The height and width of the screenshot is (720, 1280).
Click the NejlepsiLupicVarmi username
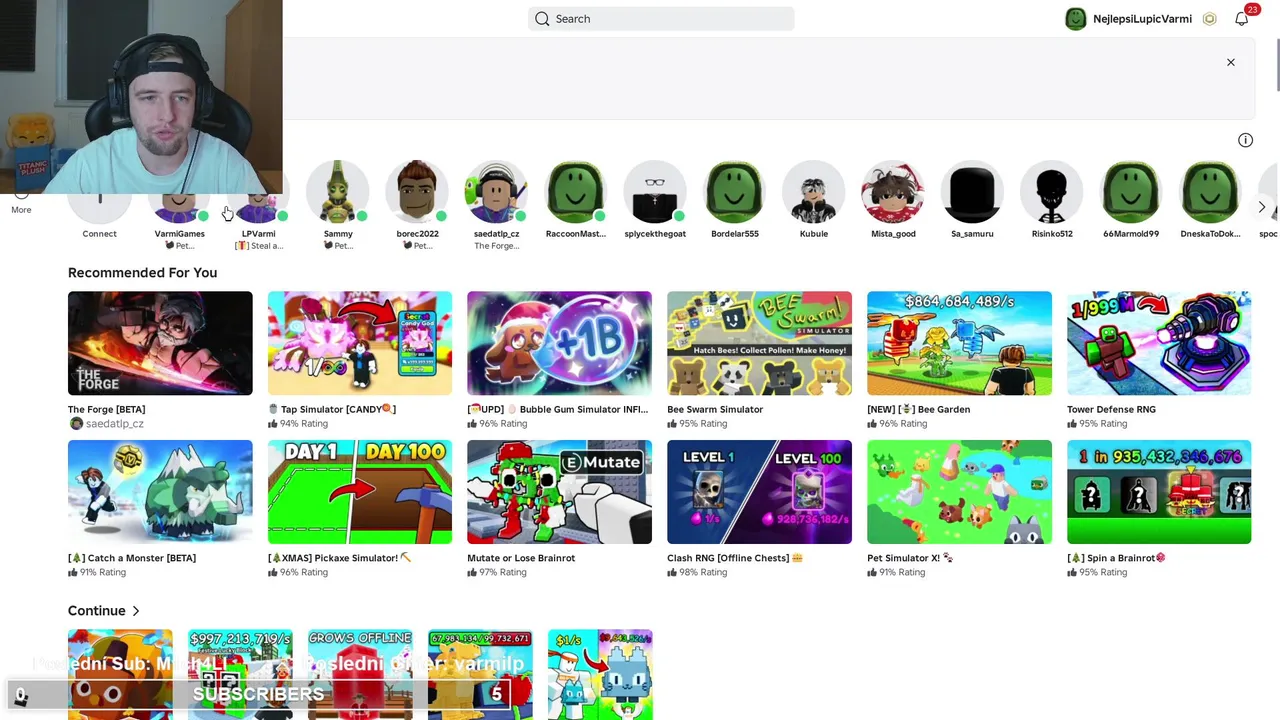coord(1142,19)
